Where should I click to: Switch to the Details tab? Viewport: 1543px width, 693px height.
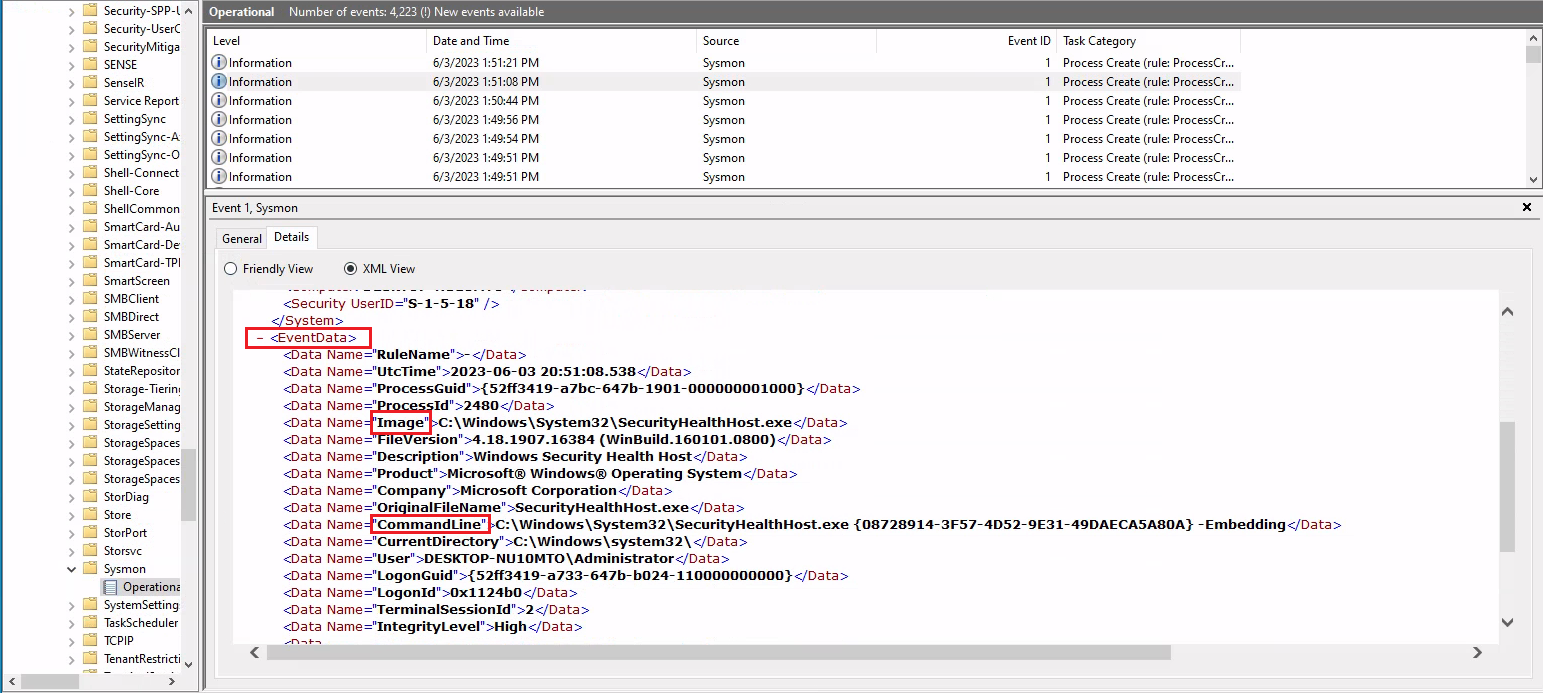click(x=291, y=238)
